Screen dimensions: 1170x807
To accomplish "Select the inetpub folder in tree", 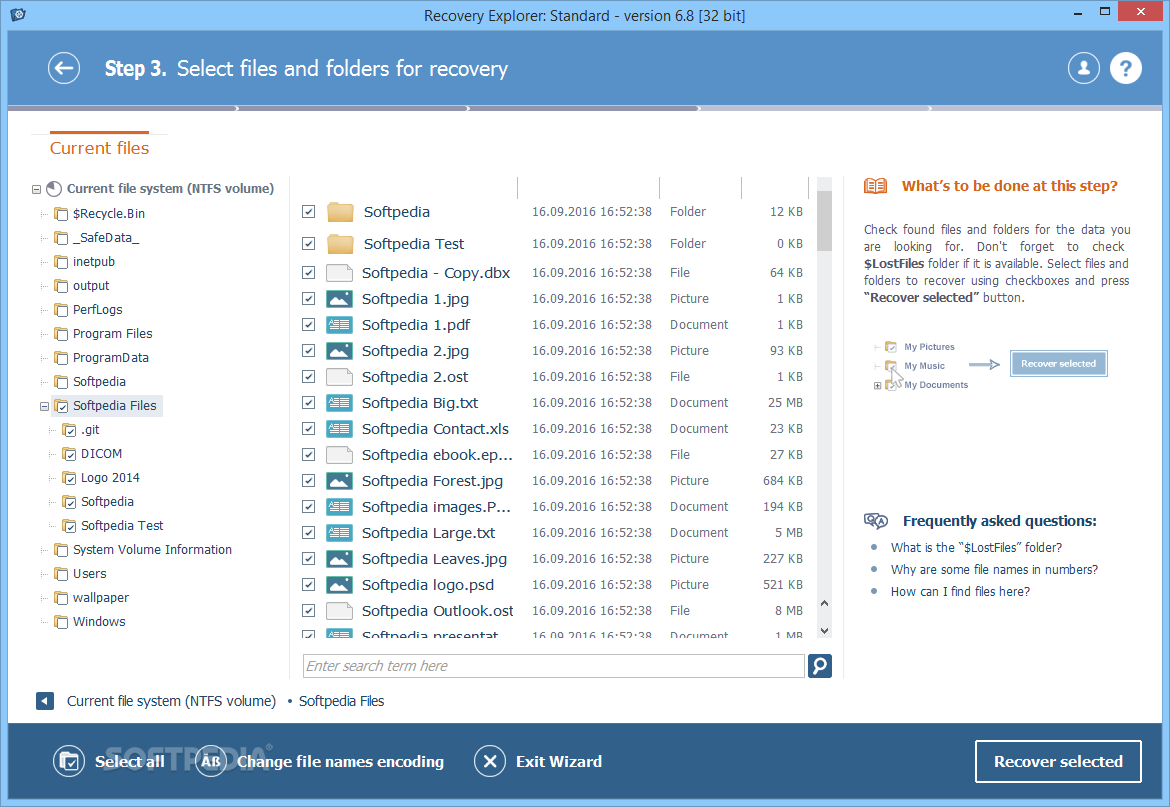I will 94,262.
